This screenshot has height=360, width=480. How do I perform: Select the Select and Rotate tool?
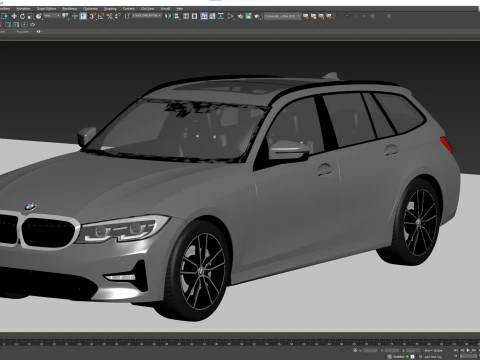tap(22, 16)
